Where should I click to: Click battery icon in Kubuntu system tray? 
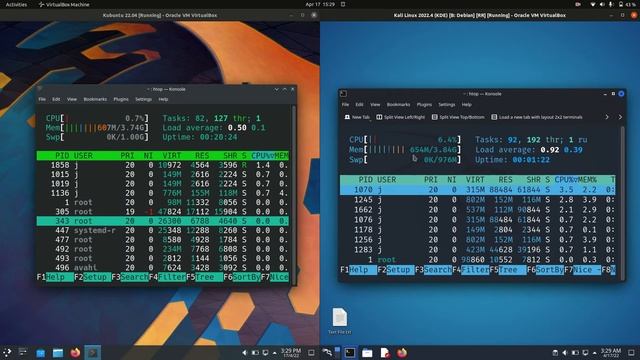255,353
